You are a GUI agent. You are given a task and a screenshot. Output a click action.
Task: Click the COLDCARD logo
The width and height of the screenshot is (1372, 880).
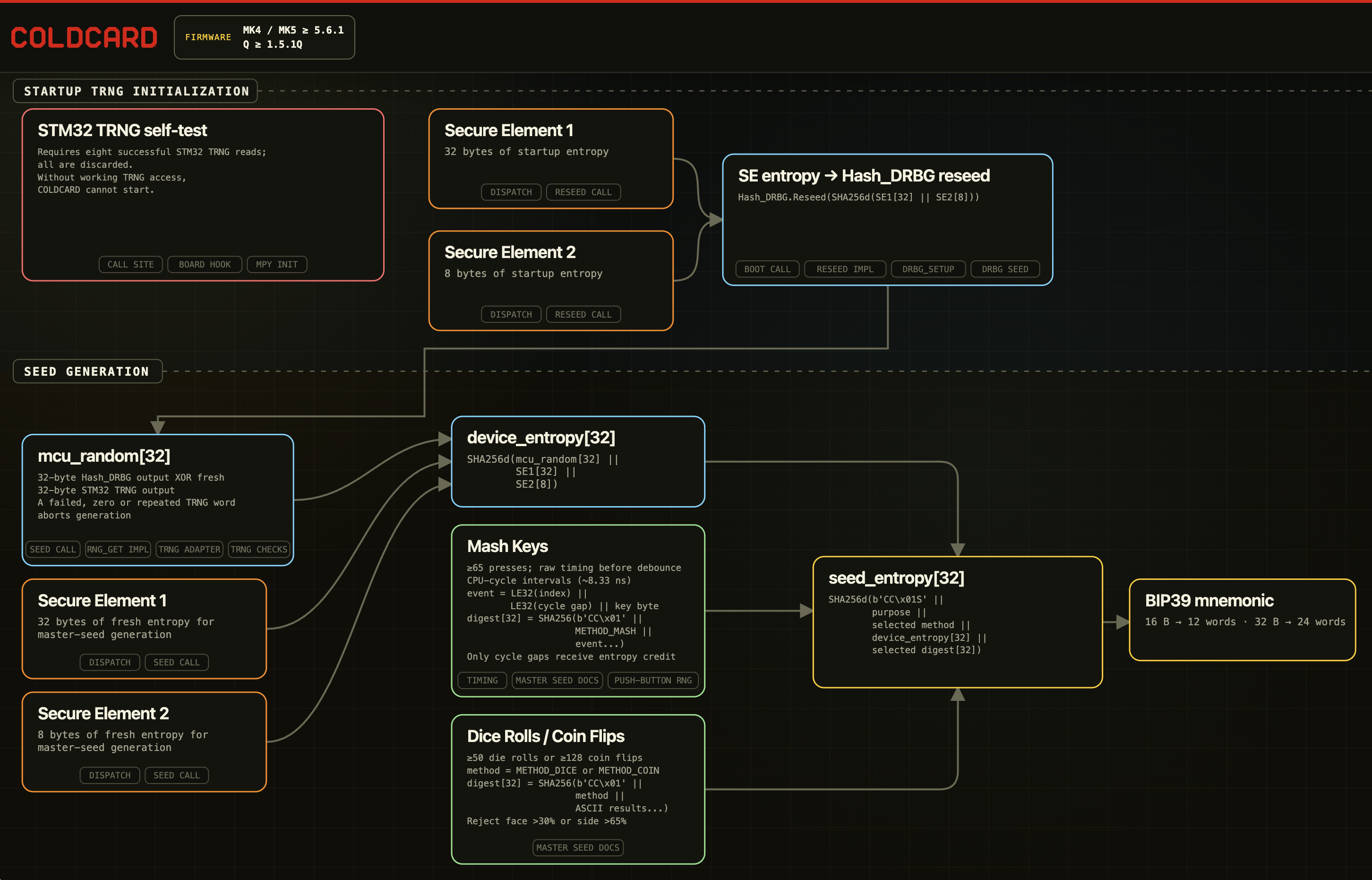(x=84, y=38)
